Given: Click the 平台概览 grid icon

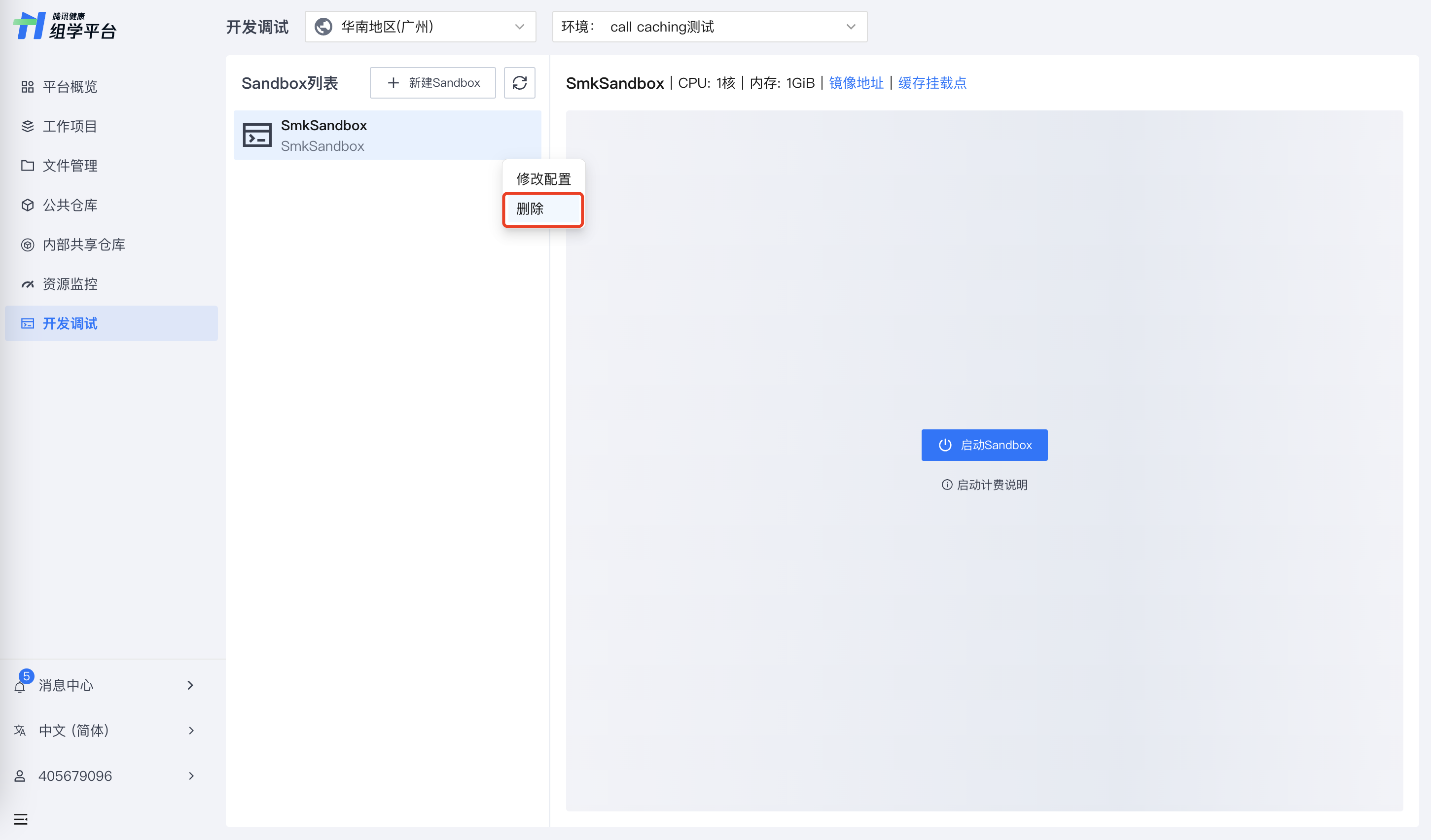Looking at the screenshot, I should click(27, 87).
